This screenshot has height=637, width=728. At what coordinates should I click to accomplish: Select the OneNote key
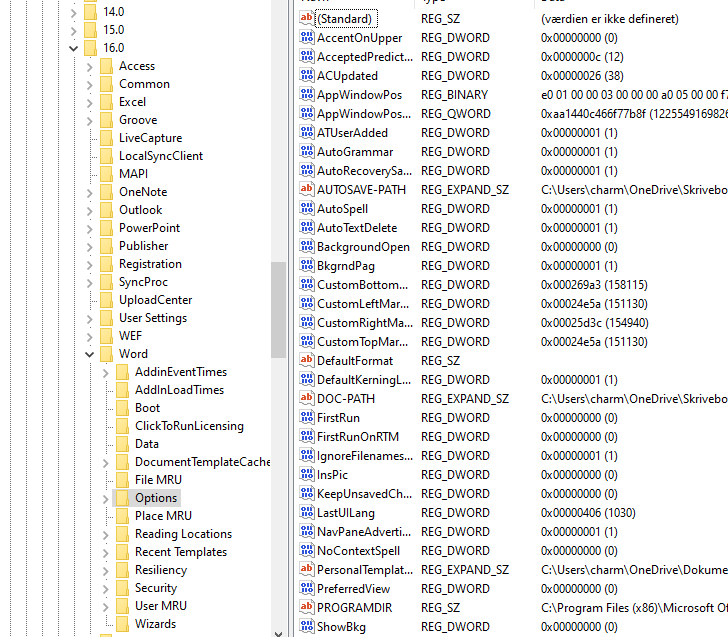pos(143,192)
